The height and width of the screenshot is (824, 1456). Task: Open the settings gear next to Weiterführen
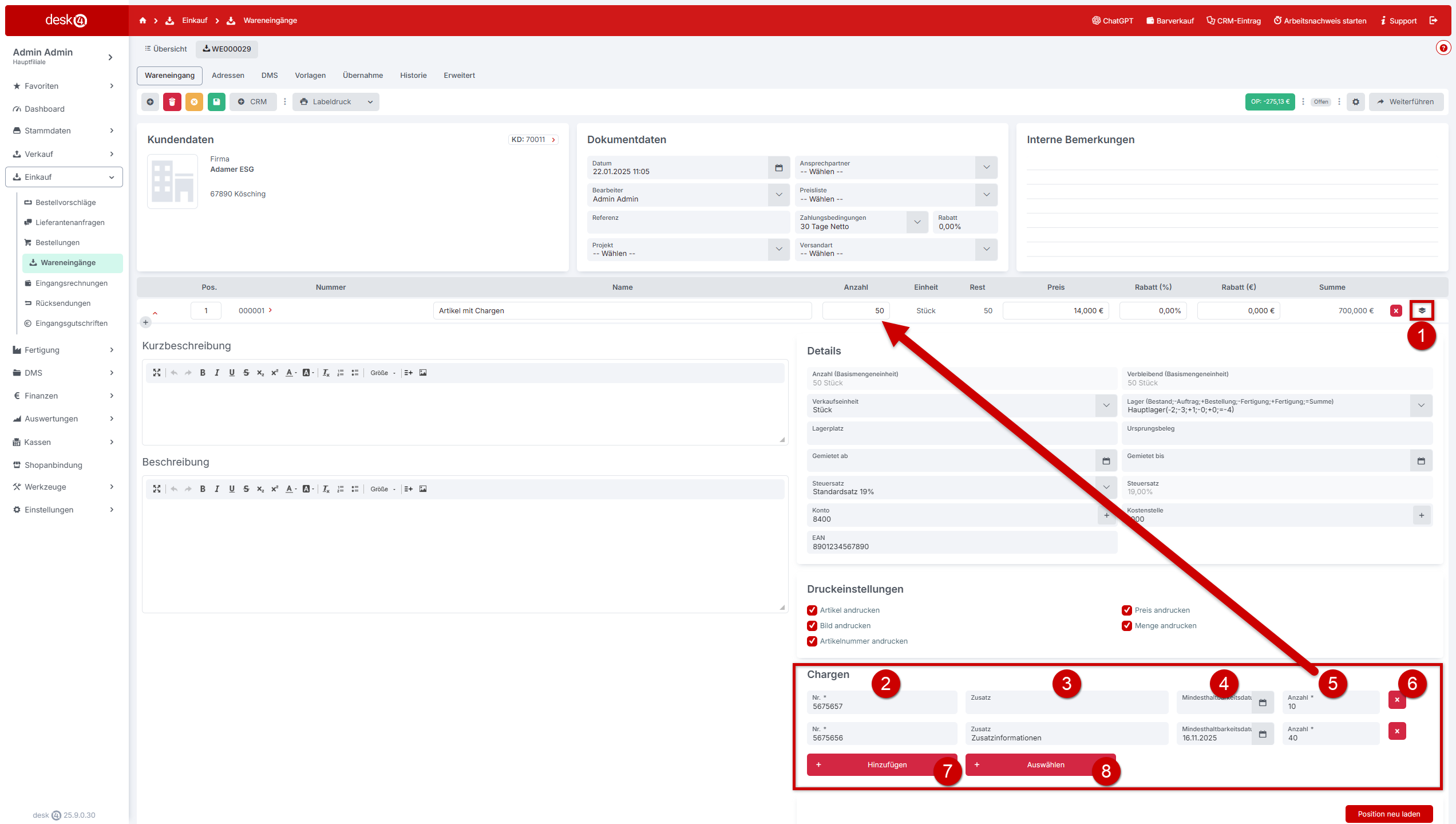(1355, 102)
